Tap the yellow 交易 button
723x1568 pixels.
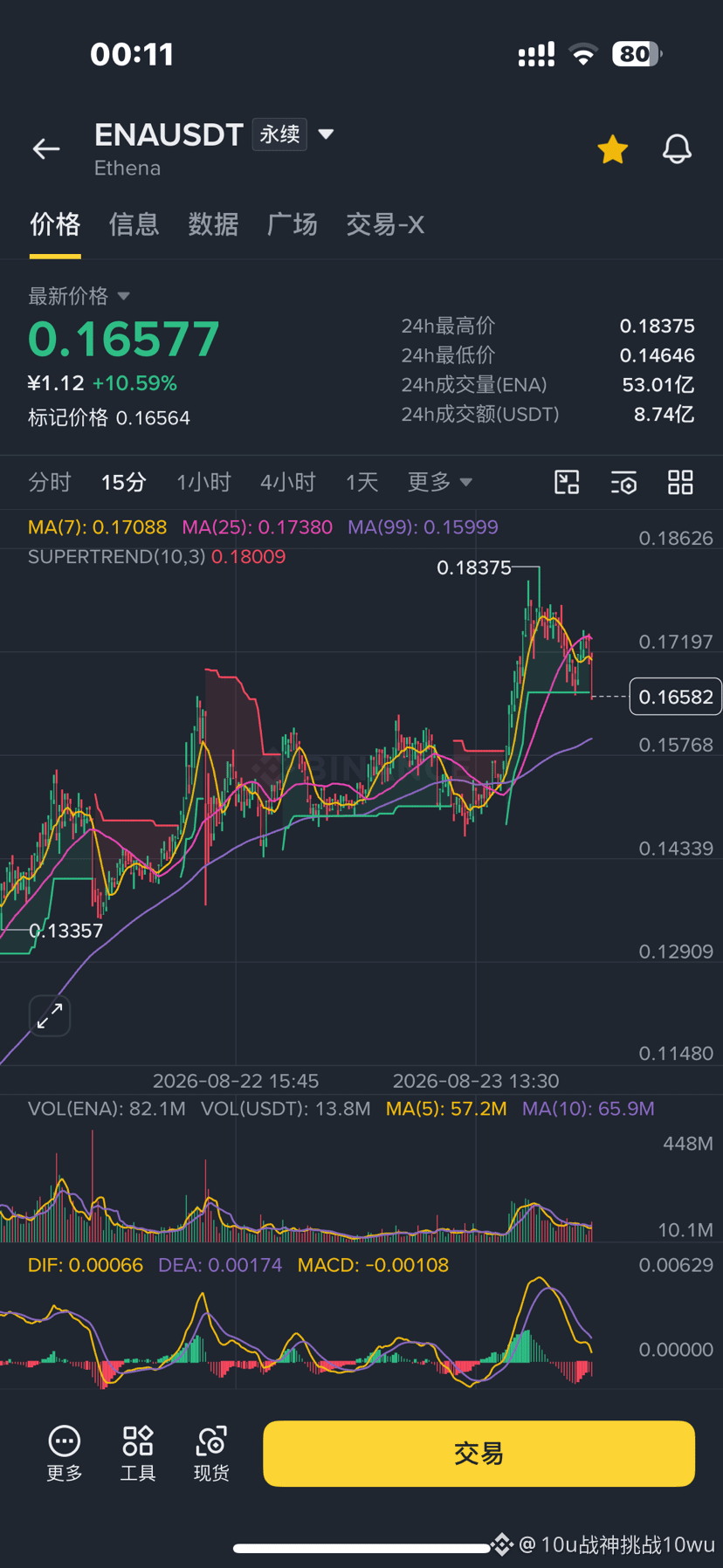479,1454
